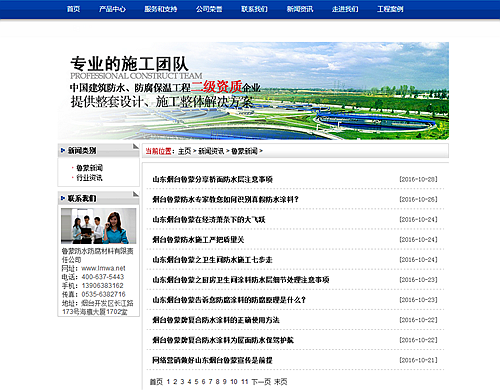Open 联系我们 in the top navigation bar
500x390 pixels.
click(x=254, y=9)
